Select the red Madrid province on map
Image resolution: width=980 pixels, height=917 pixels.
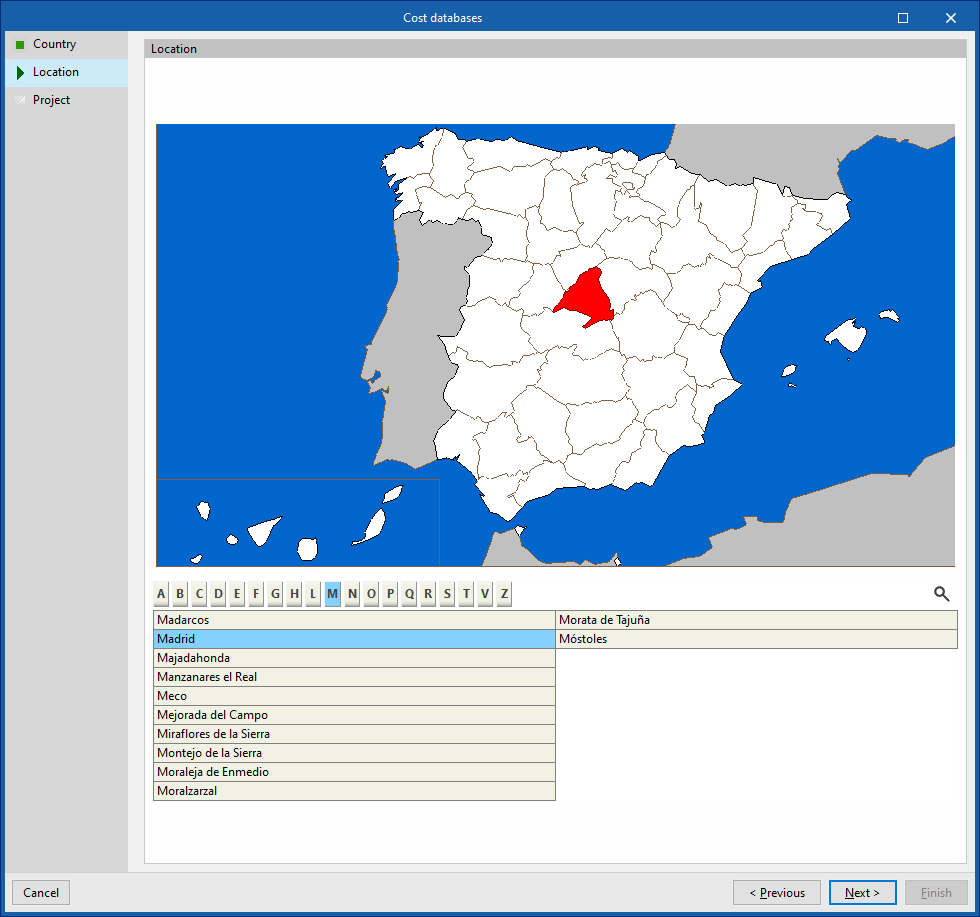point(586,299)
